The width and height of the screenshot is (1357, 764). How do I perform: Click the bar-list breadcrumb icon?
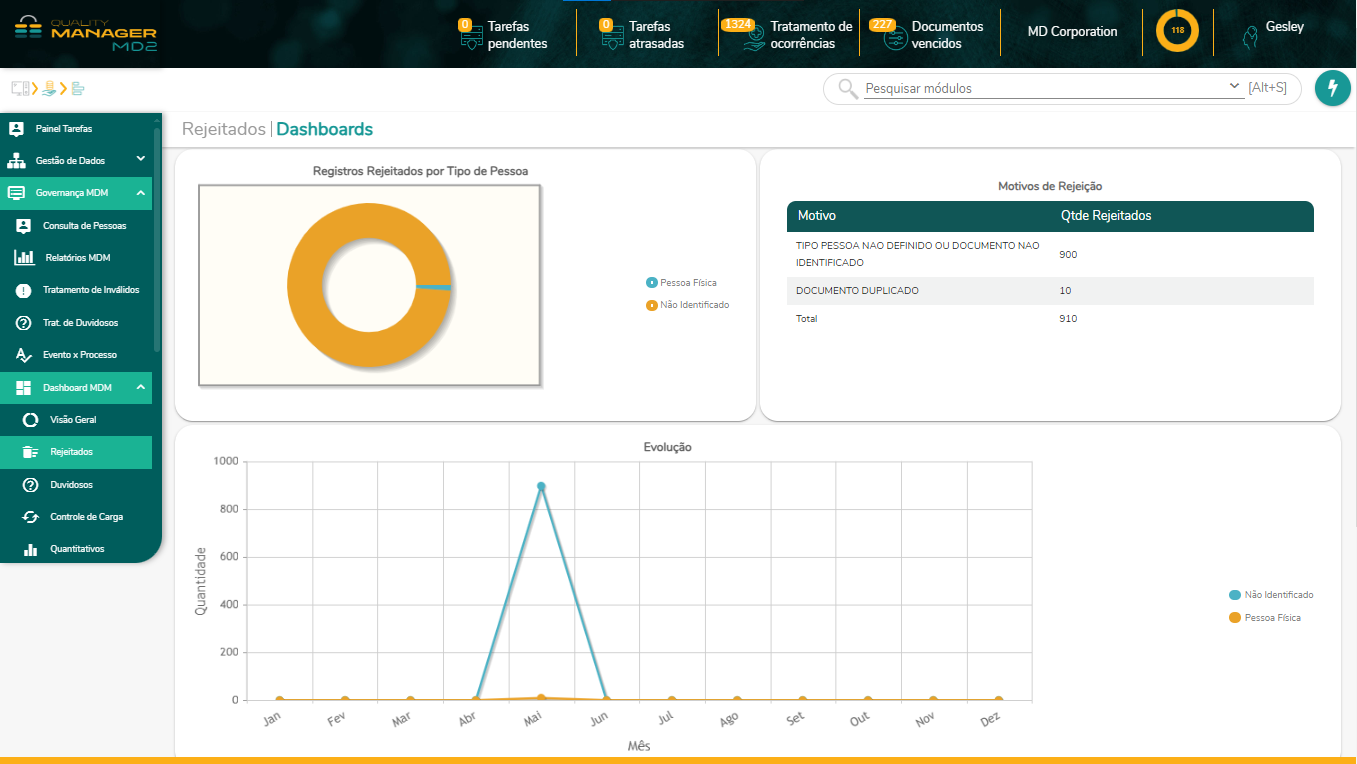pyautogui.click(x=77, y=88)
